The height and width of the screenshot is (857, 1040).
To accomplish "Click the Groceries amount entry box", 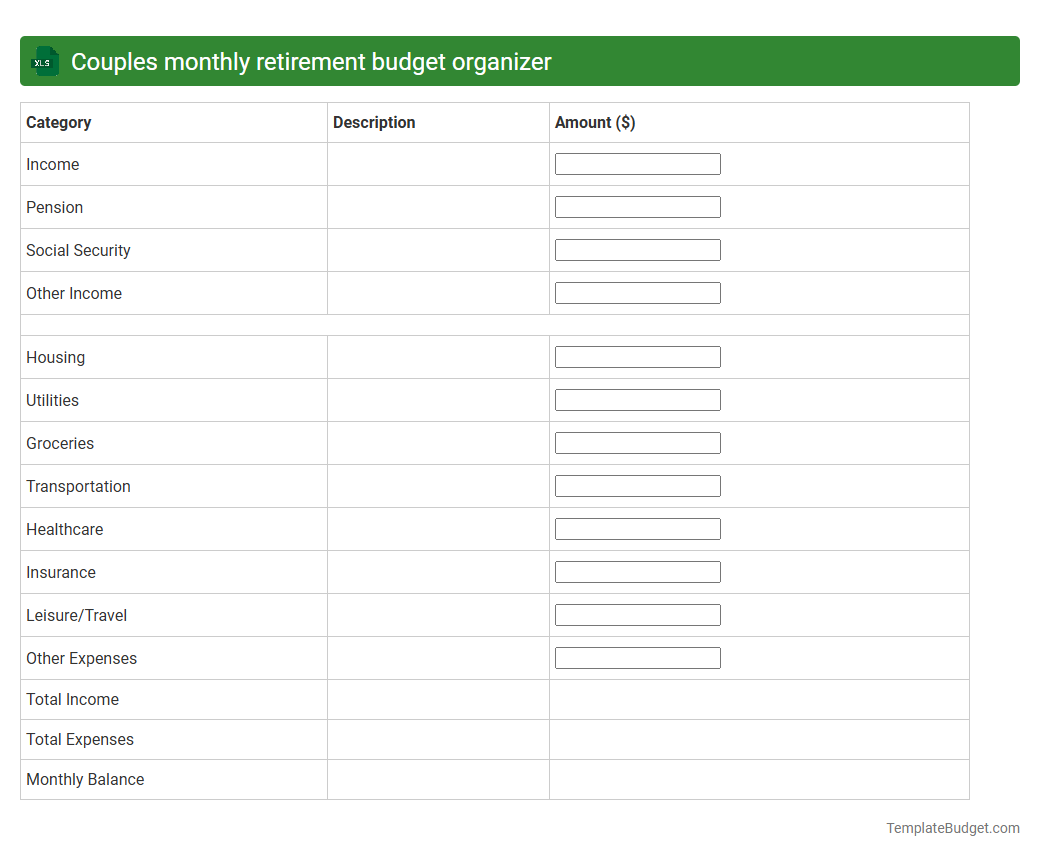I will pyautogui.click(x=637, y=442).
